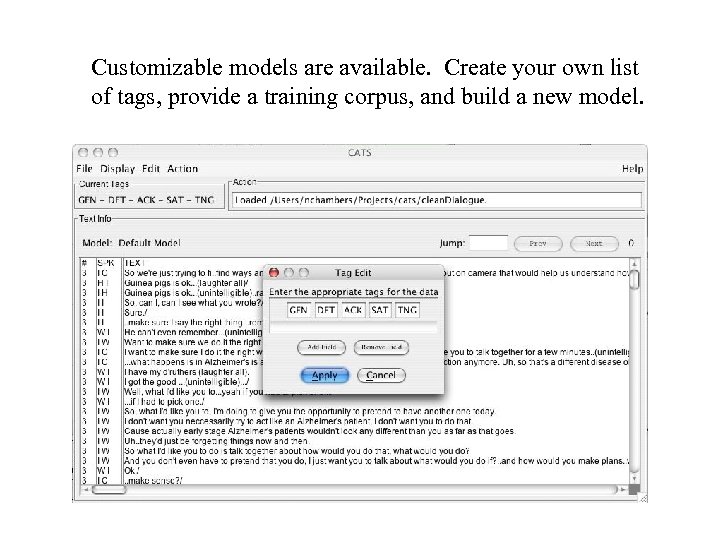Minimize the Tag Edit dialog

(x=289, y=273)
